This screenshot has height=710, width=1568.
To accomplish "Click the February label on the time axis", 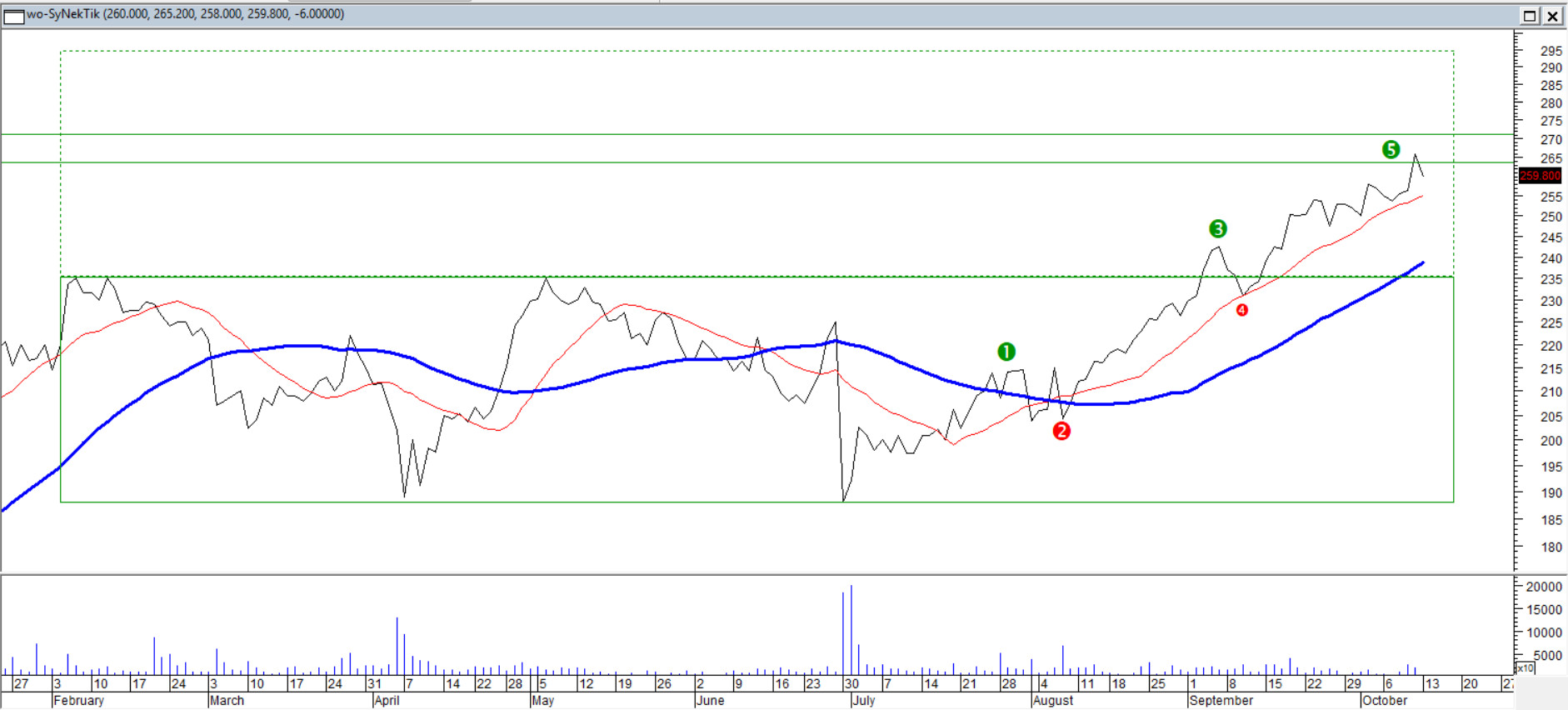I will (78, 701).
